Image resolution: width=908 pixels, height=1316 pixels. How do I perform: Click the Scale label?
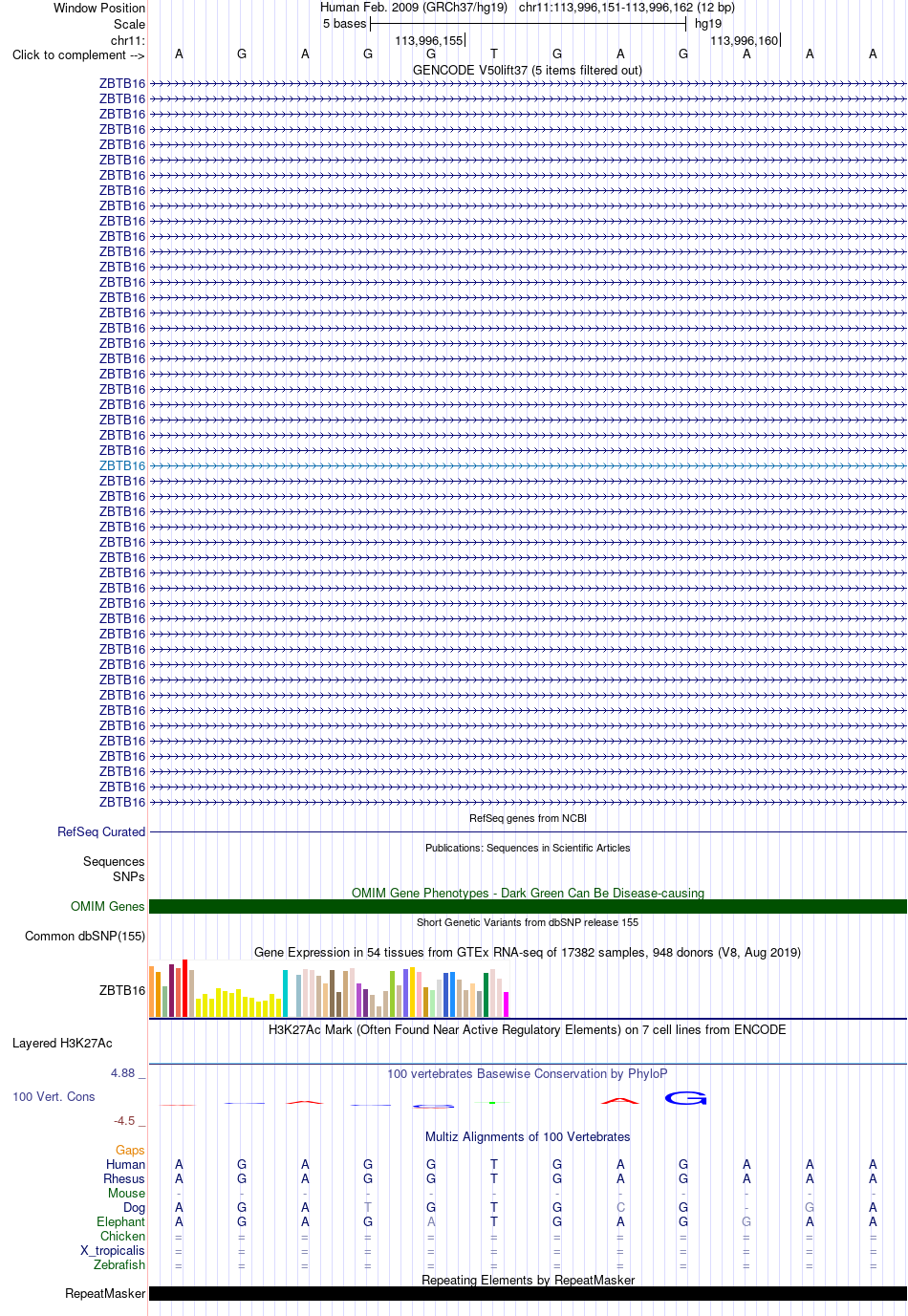click(130, 24)
